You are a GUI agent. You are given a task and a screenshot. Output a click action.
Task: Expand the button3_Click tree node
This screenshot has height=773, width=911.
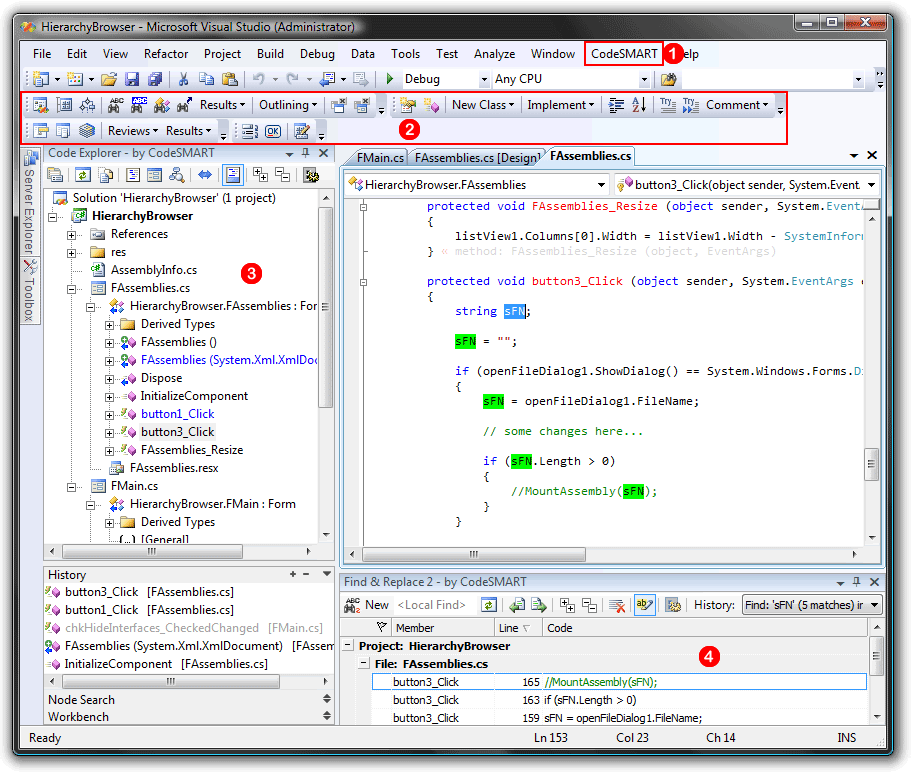coord(109,433)
